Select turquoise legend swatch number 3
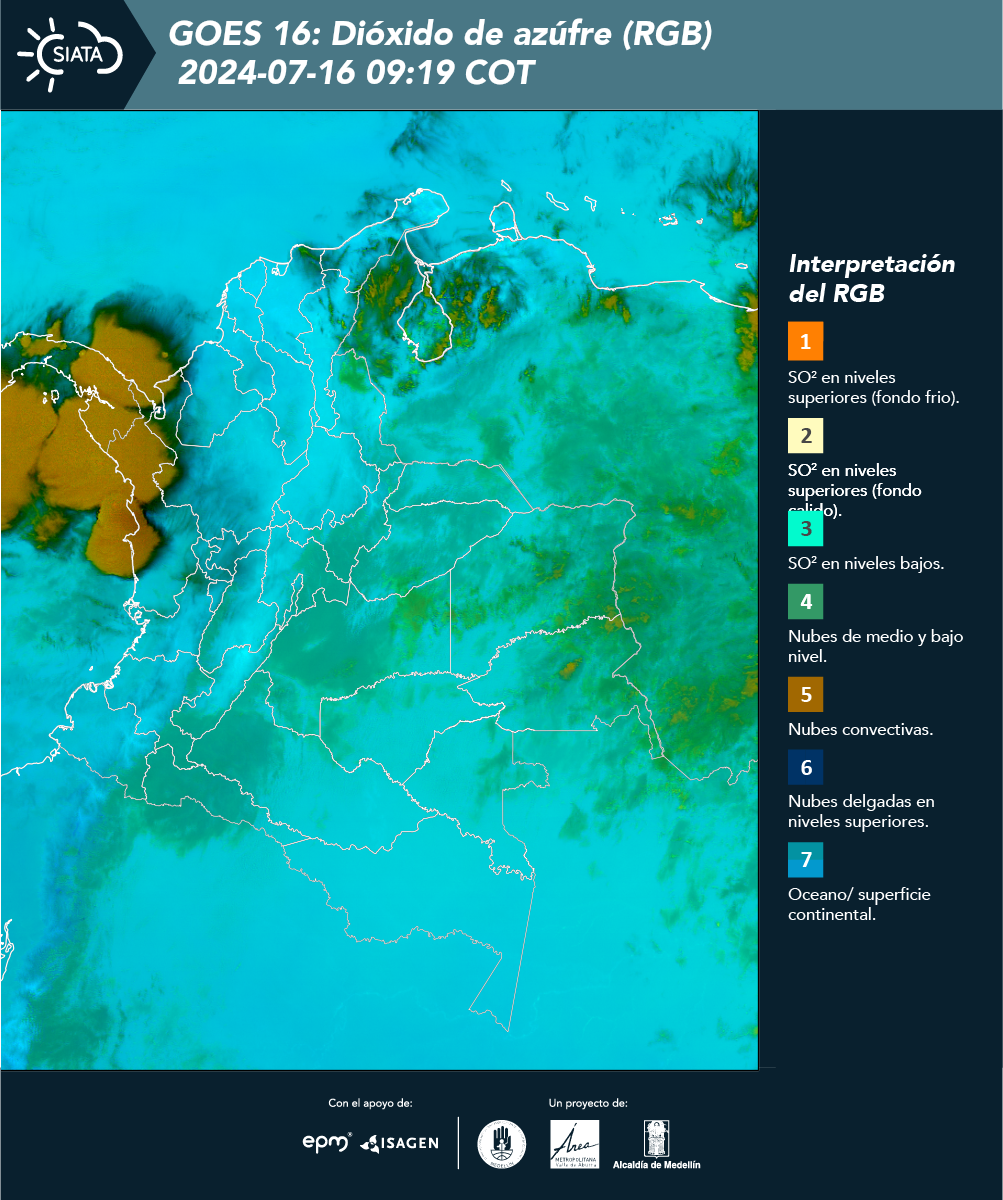The image size is (1003, 1200). (x=805, y=529)
